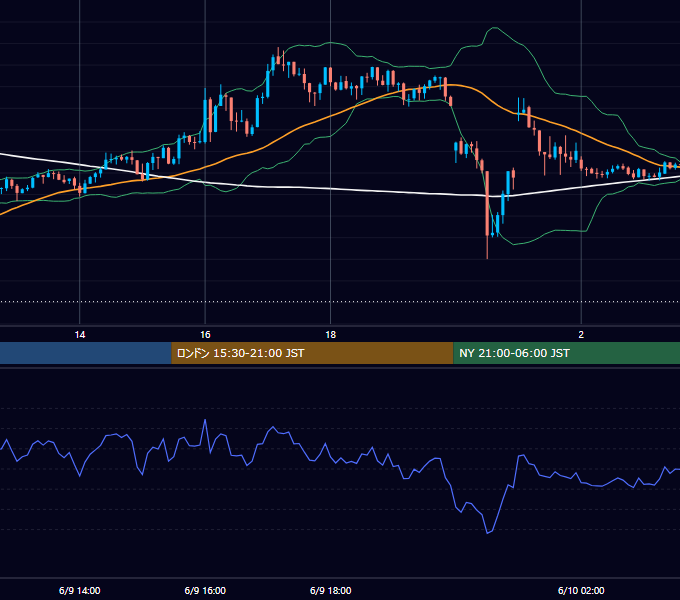Screen dimensions: 680x600
Task: Click the 6/9 14:00 date label
Action: tap(80, 590)
